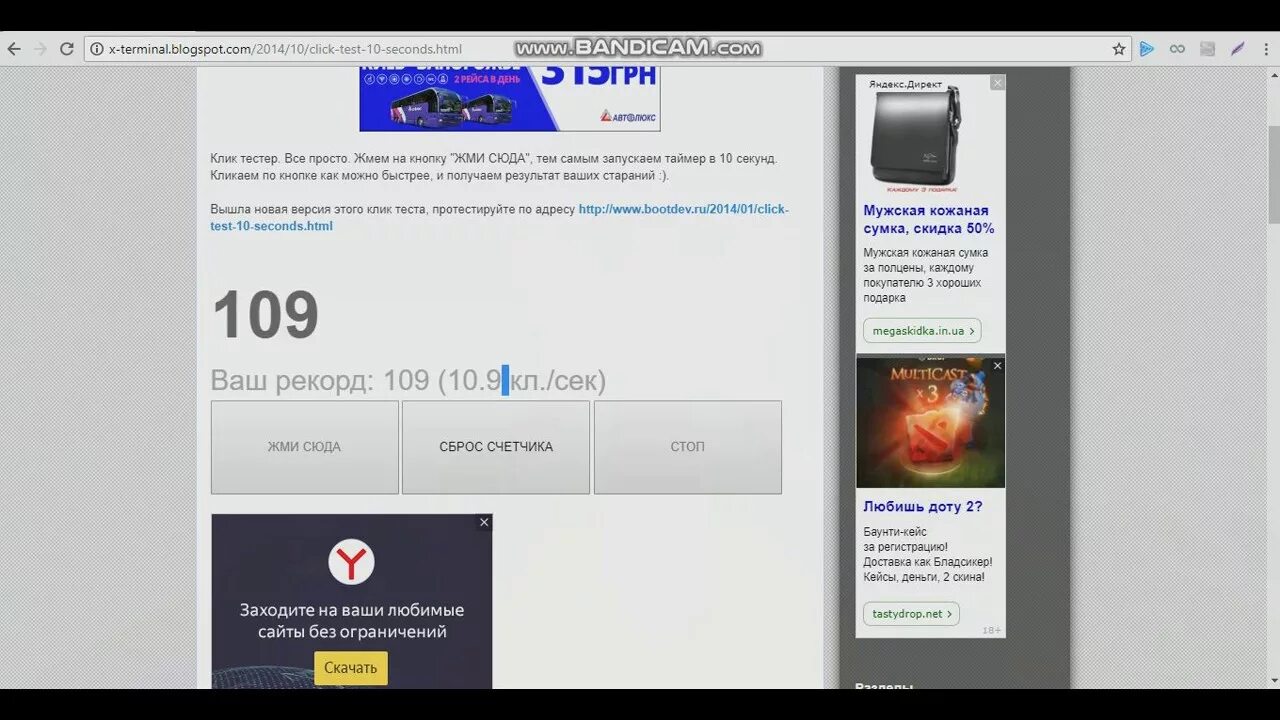
Task: Close the Multicast Dota ad
Action: click(x=997, y=366)
